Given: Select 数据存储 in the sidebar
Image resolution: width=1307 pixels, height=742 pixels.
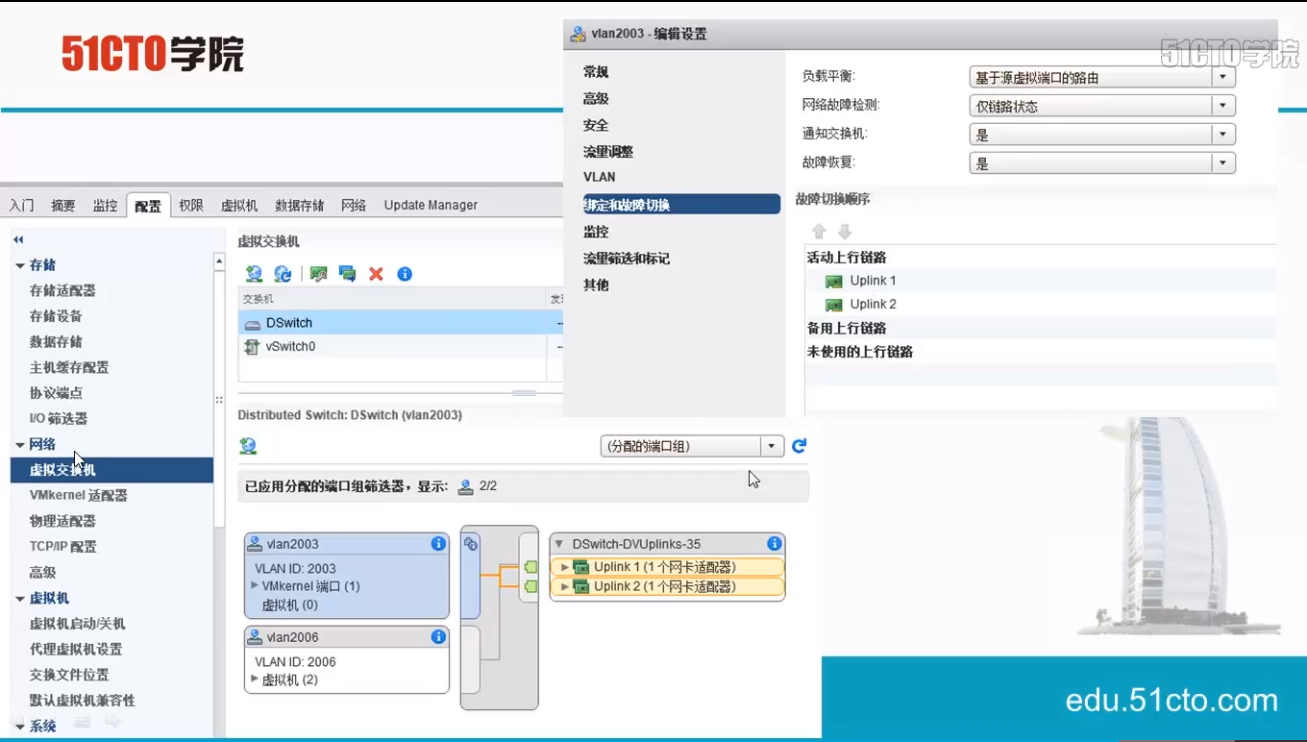Looking at the screenshot, I should click(56, 342).
